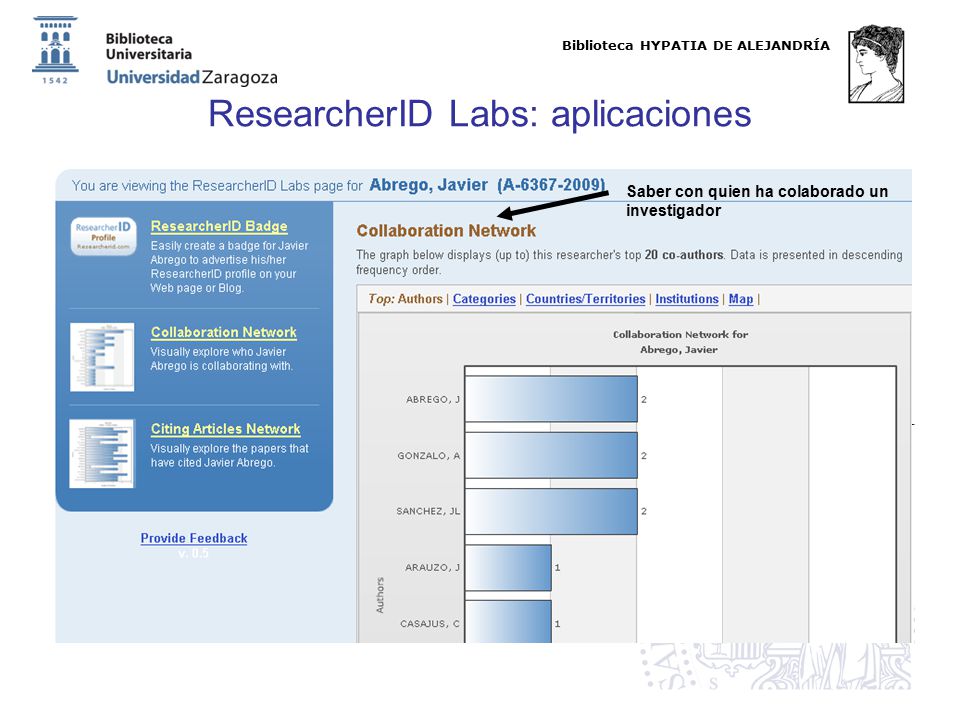Click the Provide Feedback link
This screenshot has height=720, width=960.
point(194,538)
